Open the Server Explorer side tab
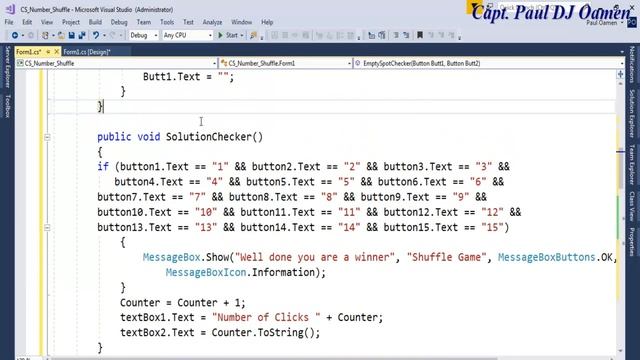640x360 pixels. [7, 67]
